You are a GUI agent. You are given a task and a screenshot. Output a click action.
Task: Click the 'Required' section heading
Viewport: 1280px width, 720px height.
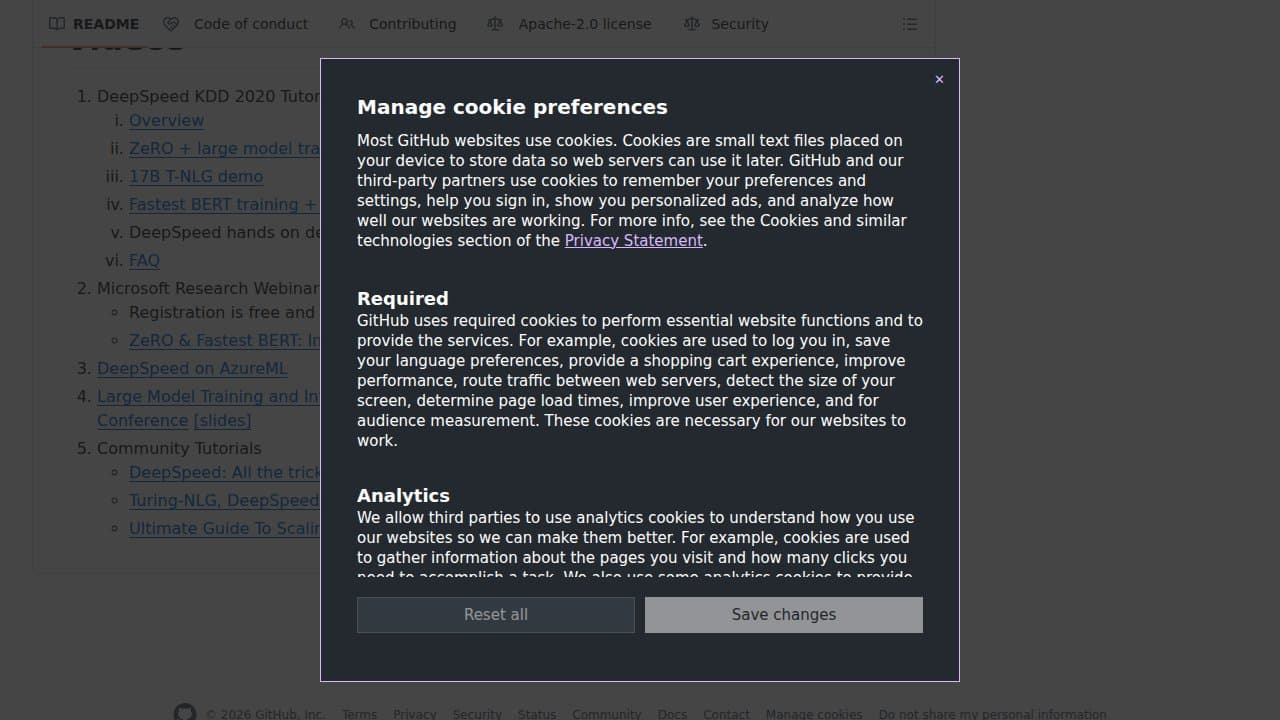click(403, 299)
